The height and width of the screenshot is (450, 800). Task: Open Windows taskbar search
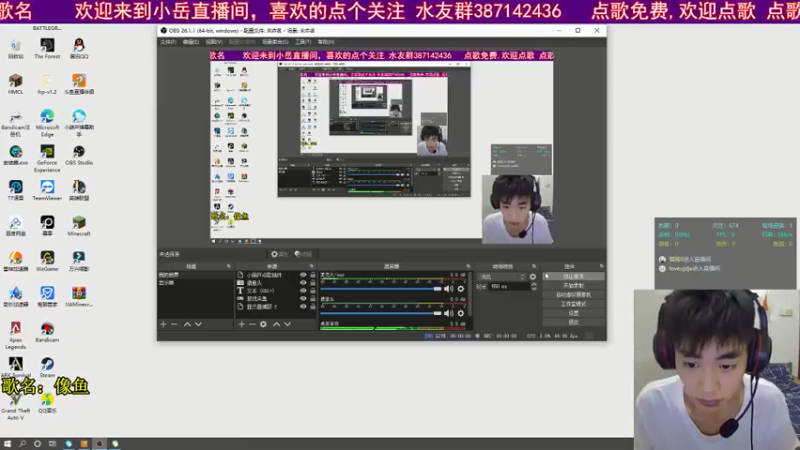point(22,444)
